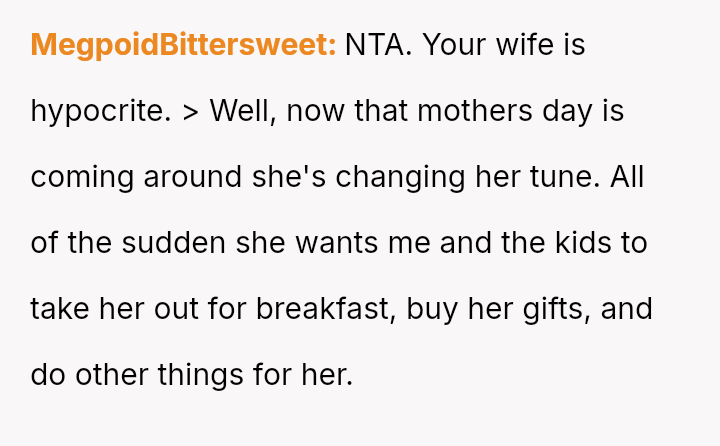Click the quote marker before Well
This screenshot has height=446, width=720.
point(191,111)
